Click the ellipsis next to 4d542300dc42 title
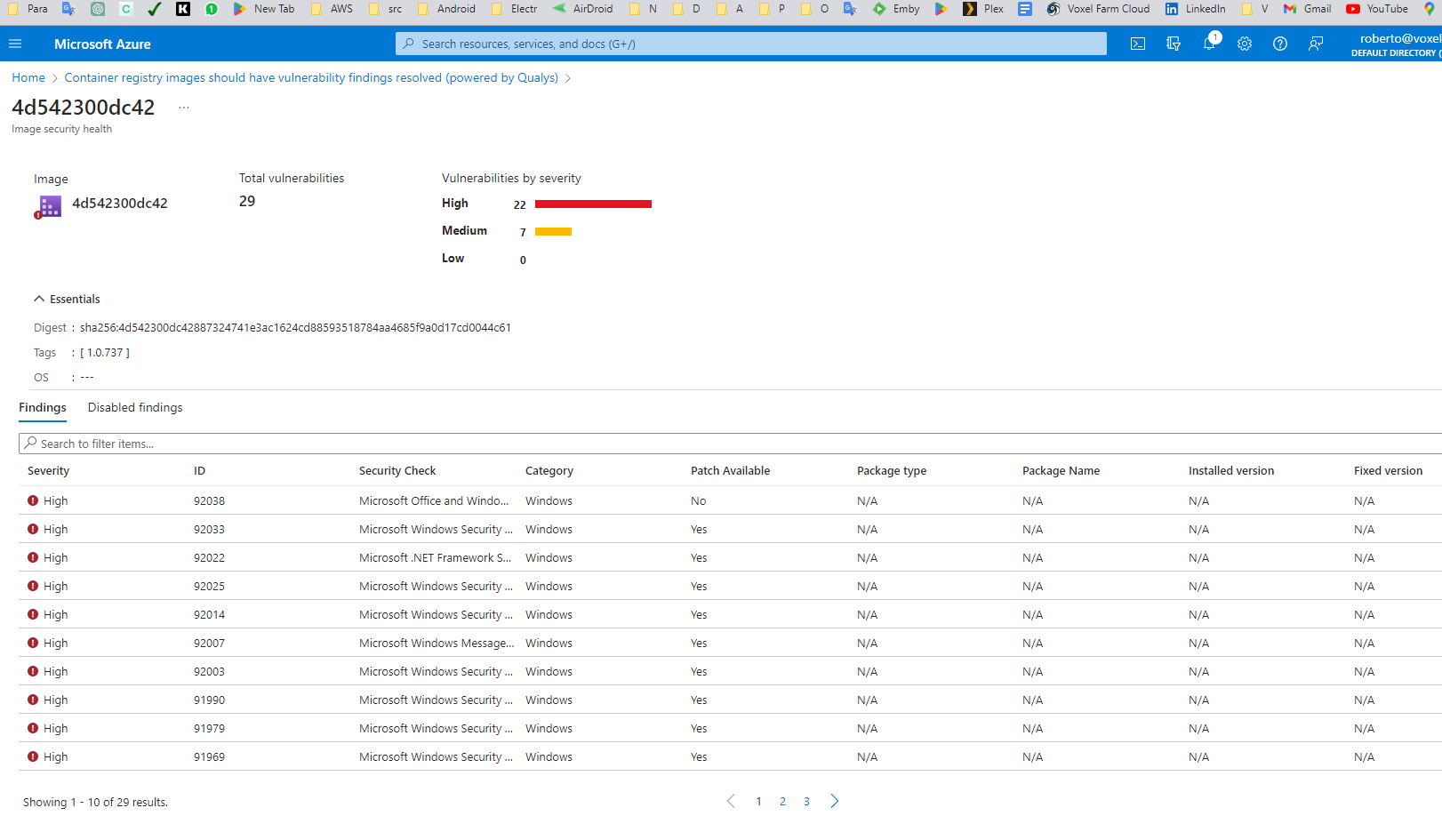 (x=184, y=108)
